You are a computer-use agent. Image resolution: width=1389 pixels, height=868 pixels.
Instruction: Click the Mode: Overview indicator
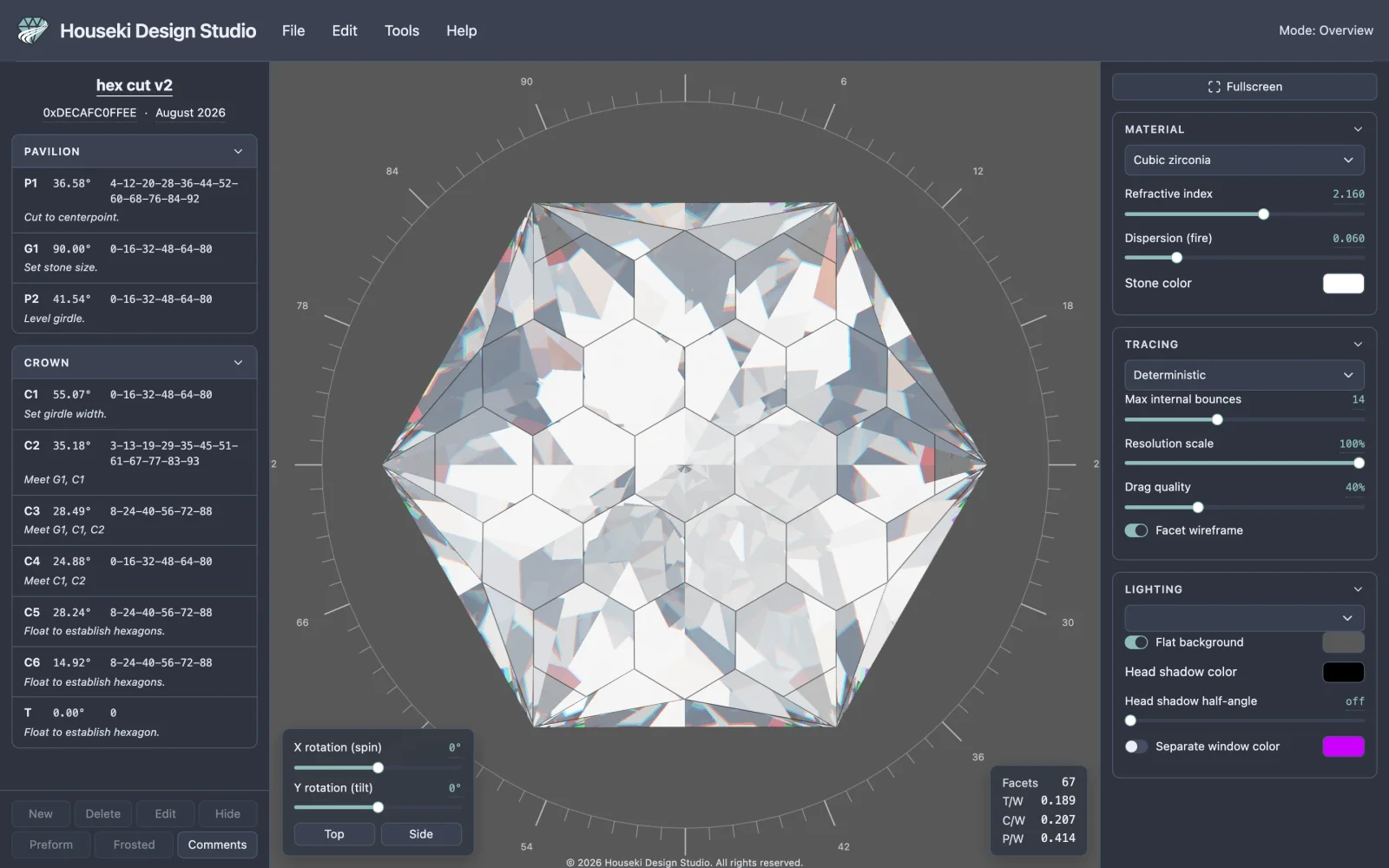[x=1326, y=30]
